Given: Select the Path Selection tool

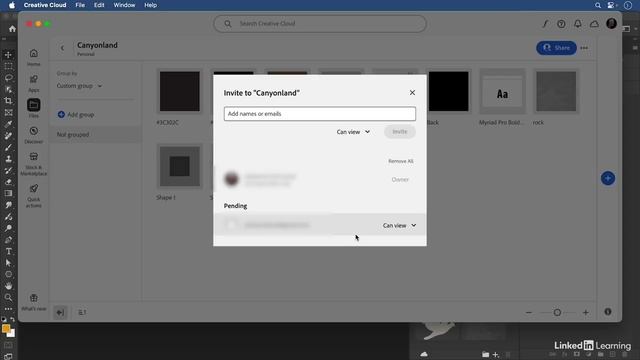Looking at the screenshot, I should [x=8, y=263].
